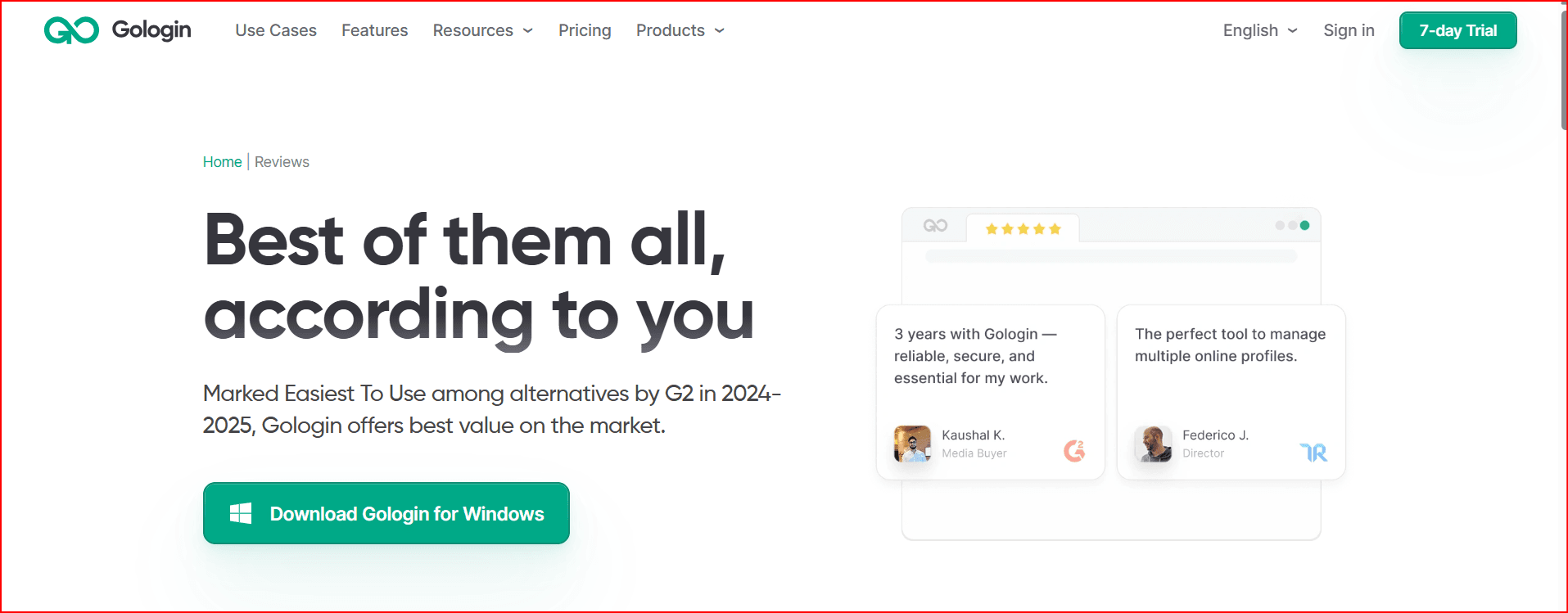Click Kaushal K.'s profile photo
Screen dimensions: 1568x613
(912, 444)
